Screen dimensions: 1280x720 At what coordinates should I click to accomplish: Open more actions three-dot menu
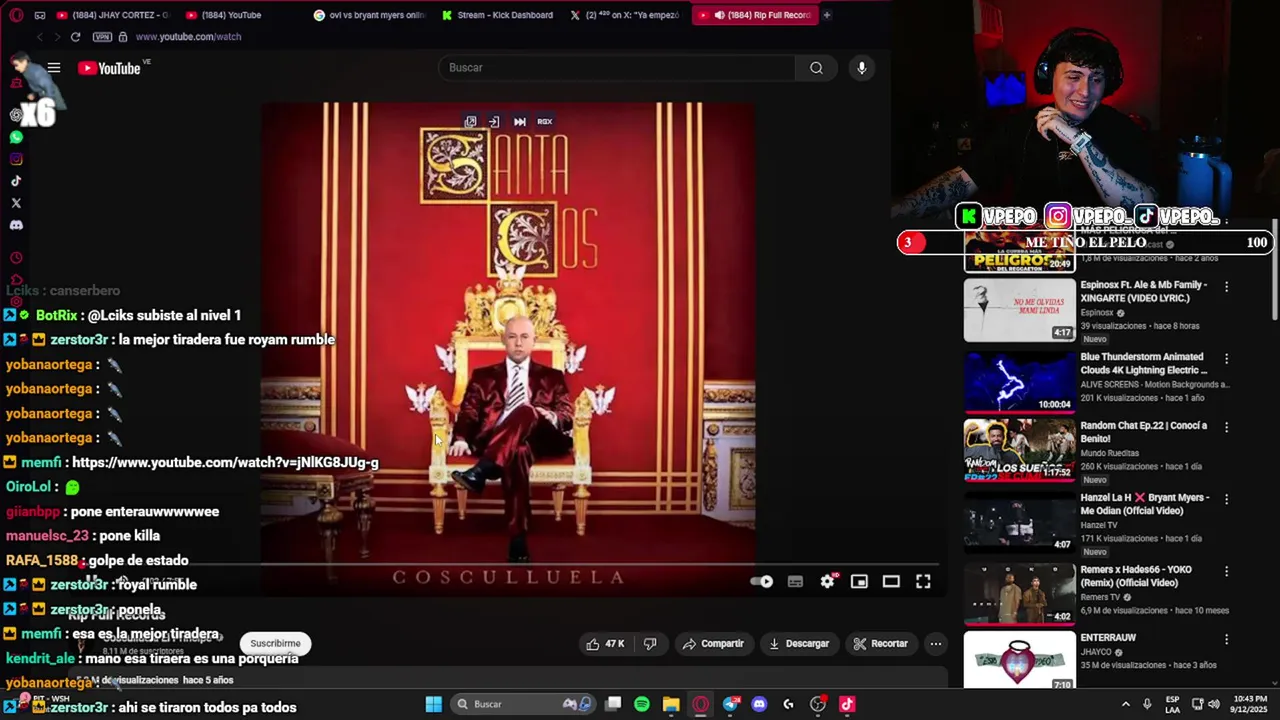(935, 644)
